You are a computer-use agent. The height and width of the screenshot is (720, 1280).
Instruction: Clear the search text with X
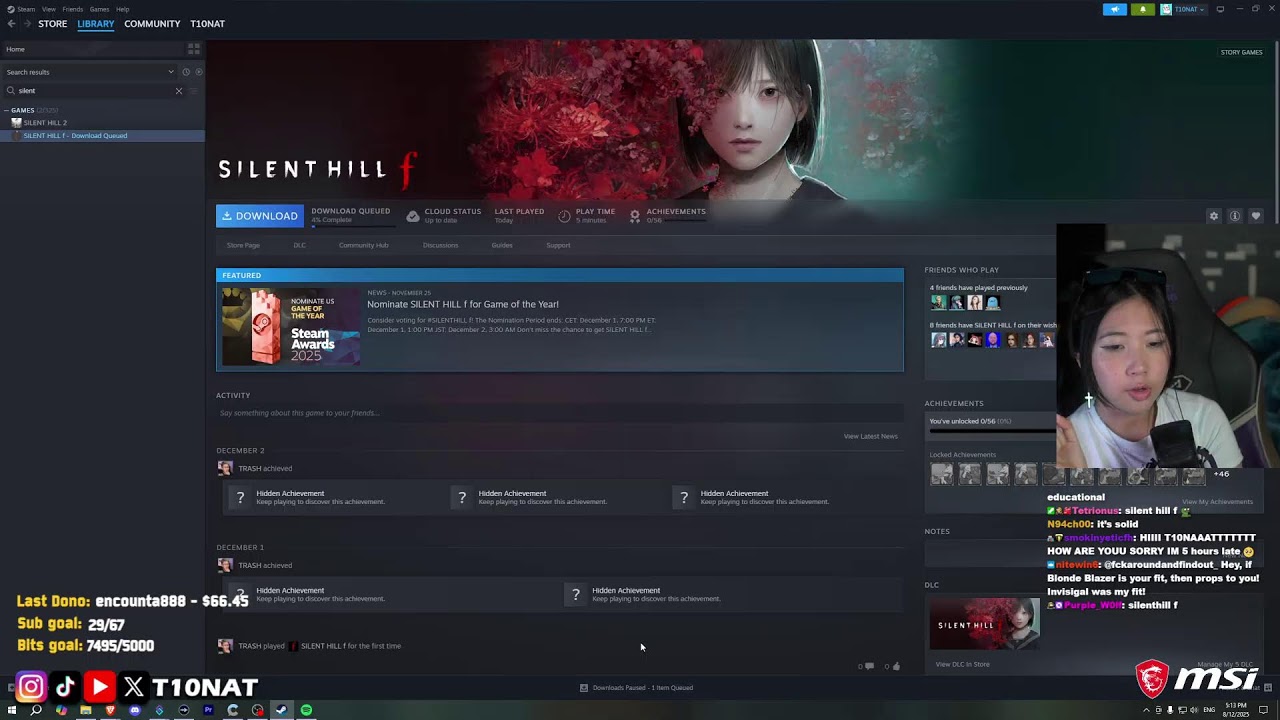pyautogui.click(x=179, y=91)
